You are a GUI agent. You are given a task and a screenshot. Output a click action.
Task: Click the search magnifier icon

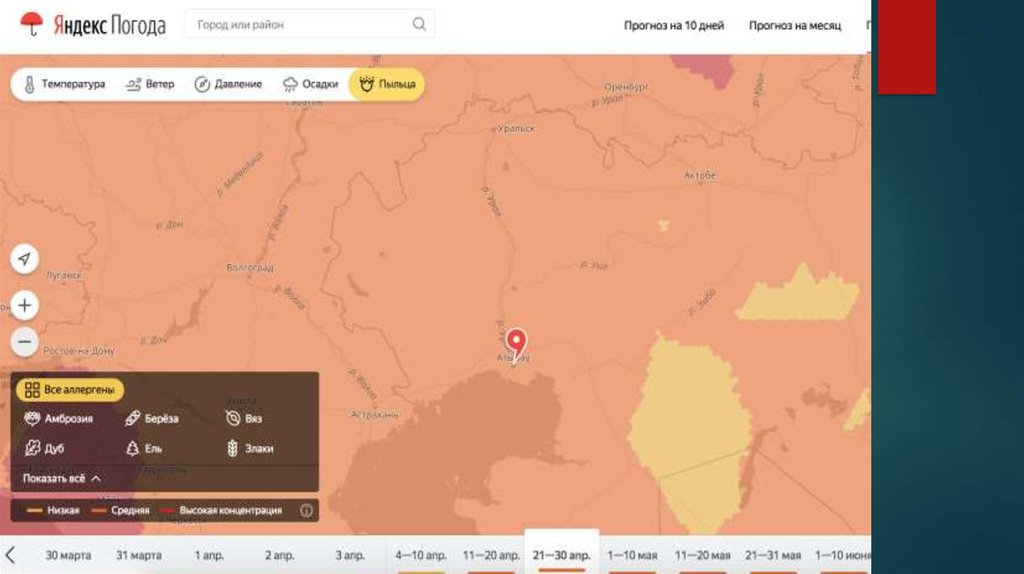tap(419, 25)
